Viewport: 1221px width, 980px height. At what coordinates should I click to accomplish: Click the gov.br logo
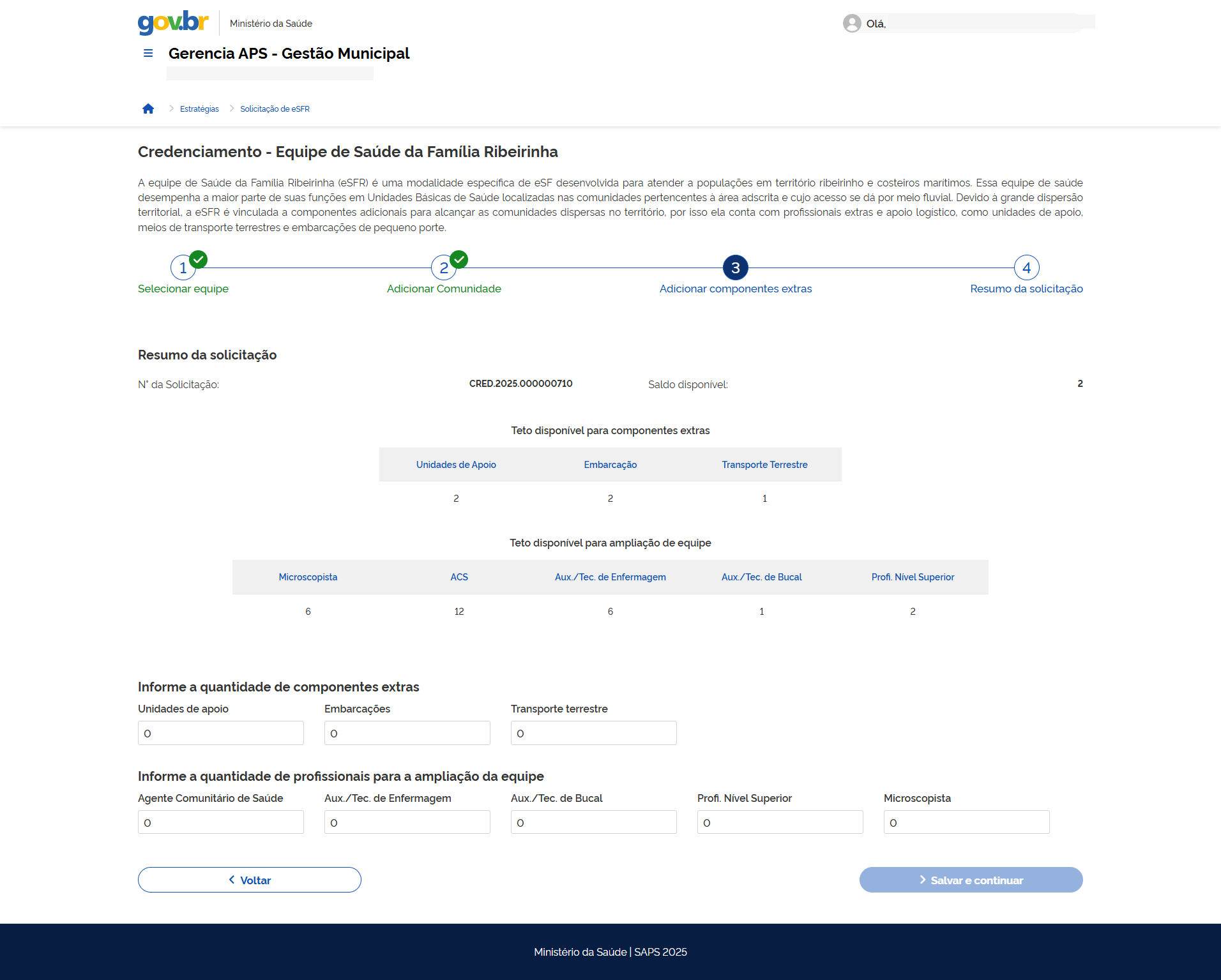173,23
